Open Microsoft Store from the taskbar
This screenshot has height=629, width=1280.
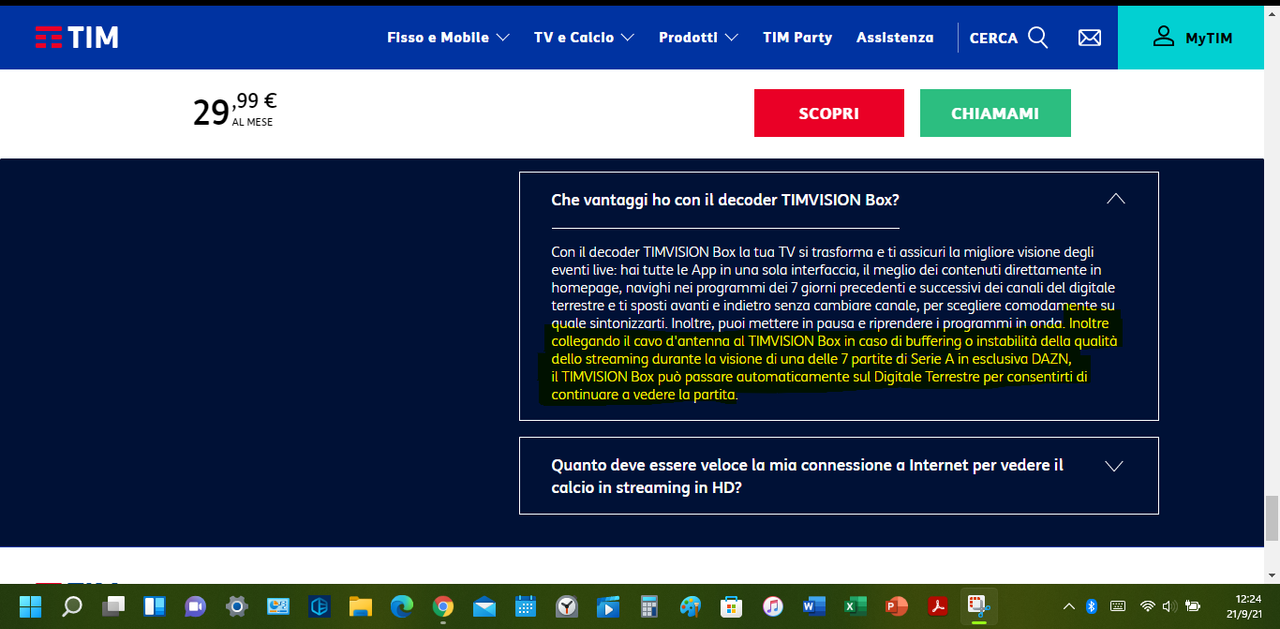[x=731, y=606]
